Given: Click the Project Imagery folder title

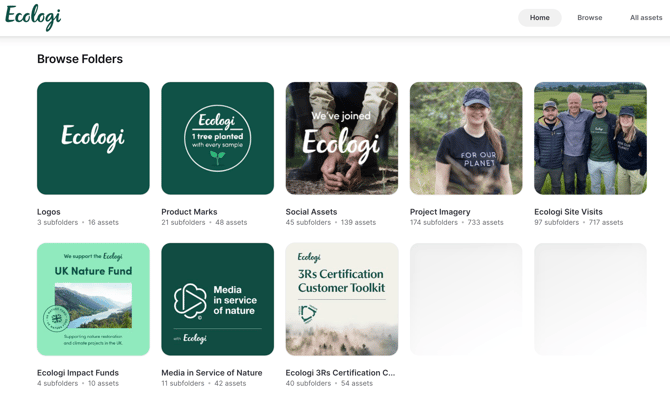Looking at the screenshot, I should pos(440,212).
